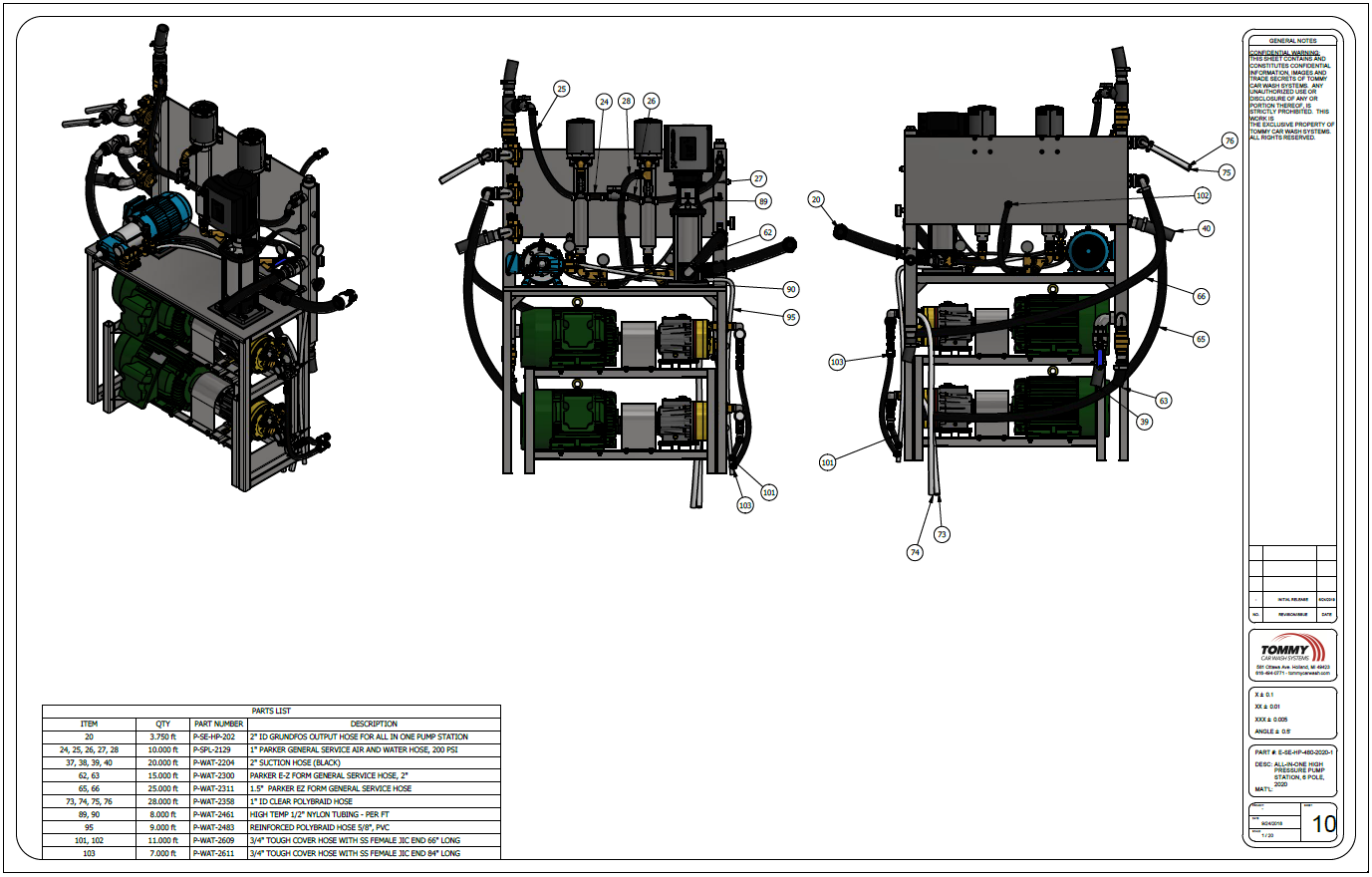
Task: Click part number P-SPL-2129
Action: click(212, 749)
